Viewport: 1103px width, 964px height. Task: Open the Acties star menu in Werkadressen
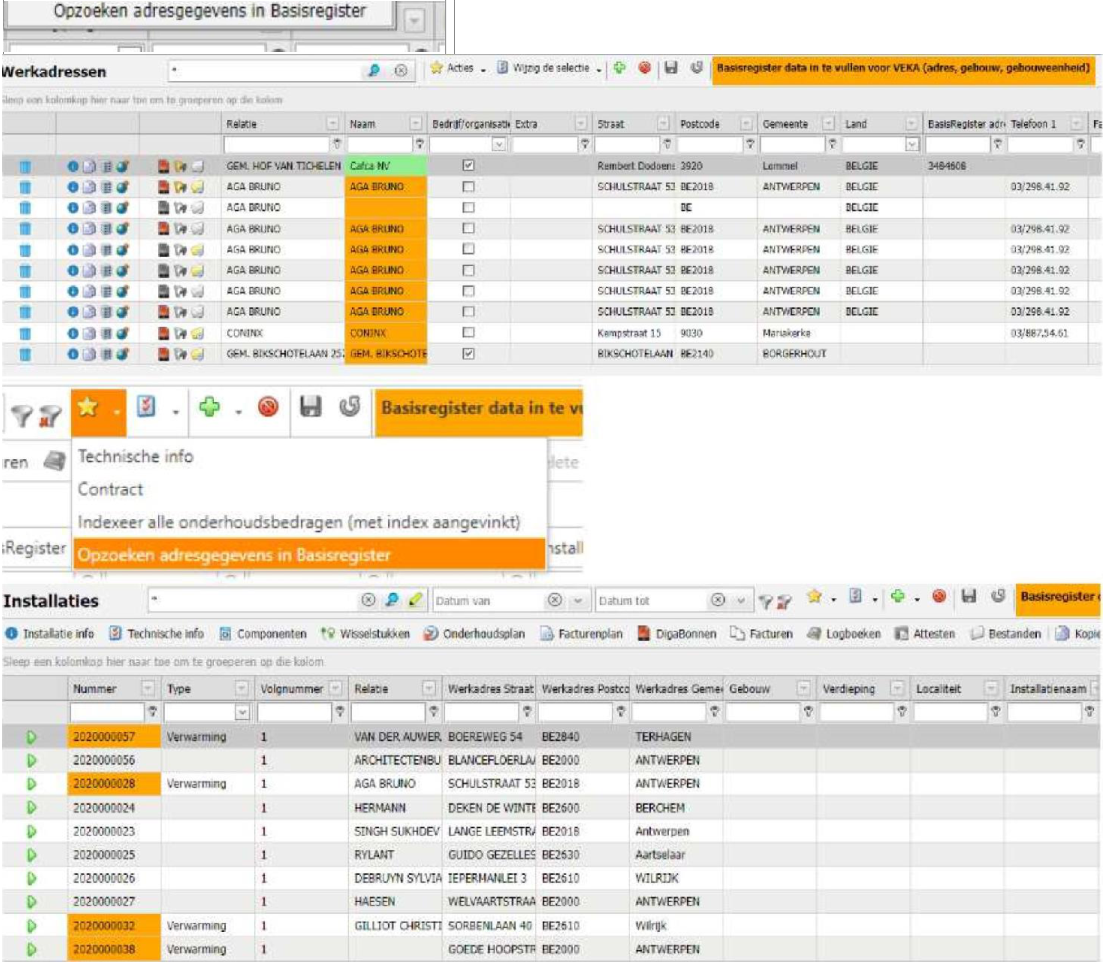[x=458, y=68]
